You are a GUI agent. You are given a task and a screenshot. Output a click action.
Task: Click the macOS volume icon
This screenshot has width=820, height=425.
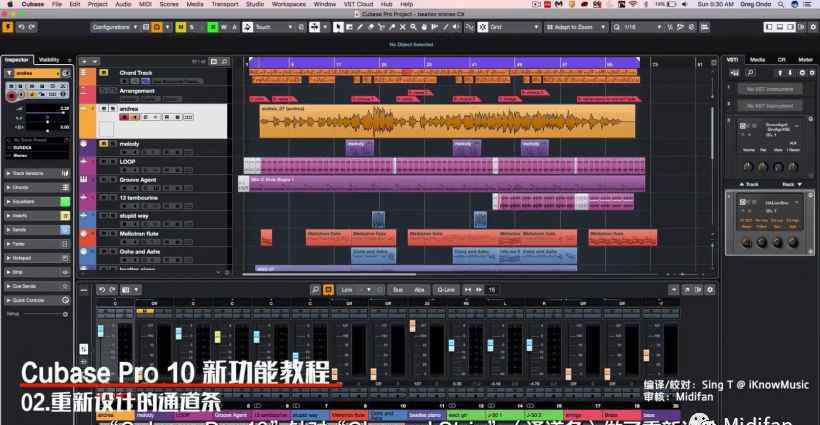click(685, 4)
